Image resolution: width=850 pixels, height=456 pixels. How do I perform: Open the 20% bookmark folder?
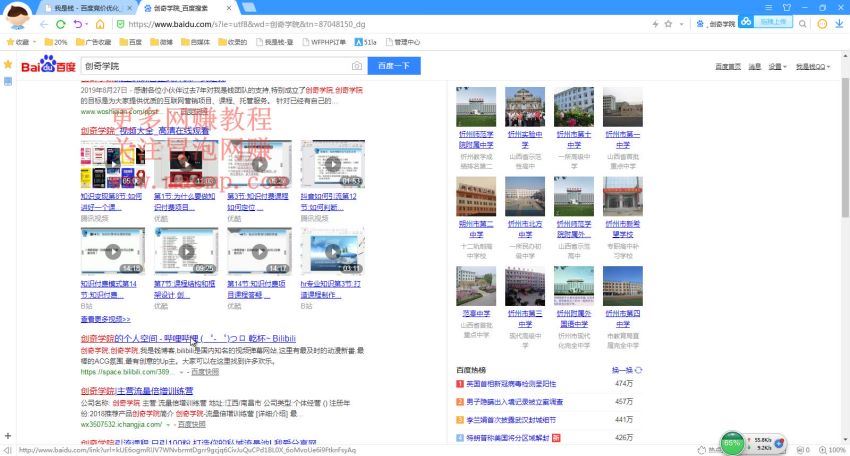(x=56, y=42)
